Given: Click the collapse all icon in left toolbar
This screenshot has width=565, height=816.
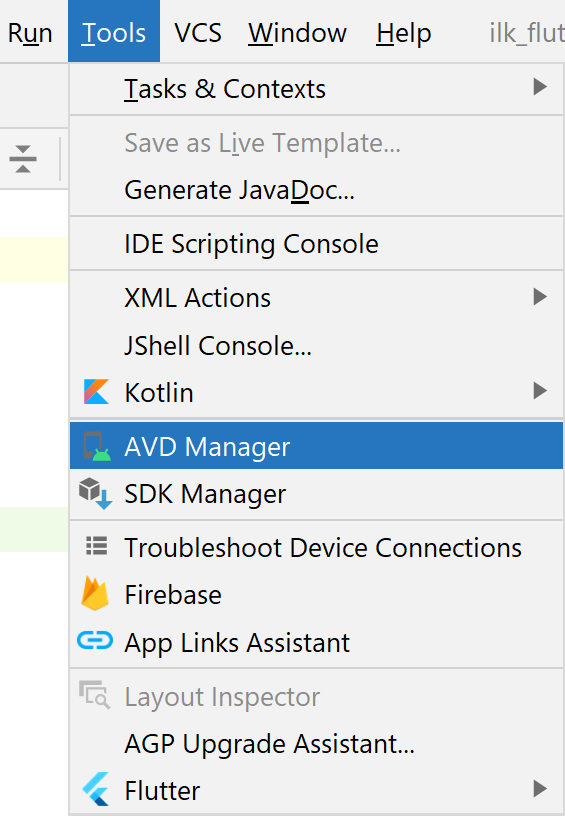Looking at the screenshot, I should click(22, 159).
